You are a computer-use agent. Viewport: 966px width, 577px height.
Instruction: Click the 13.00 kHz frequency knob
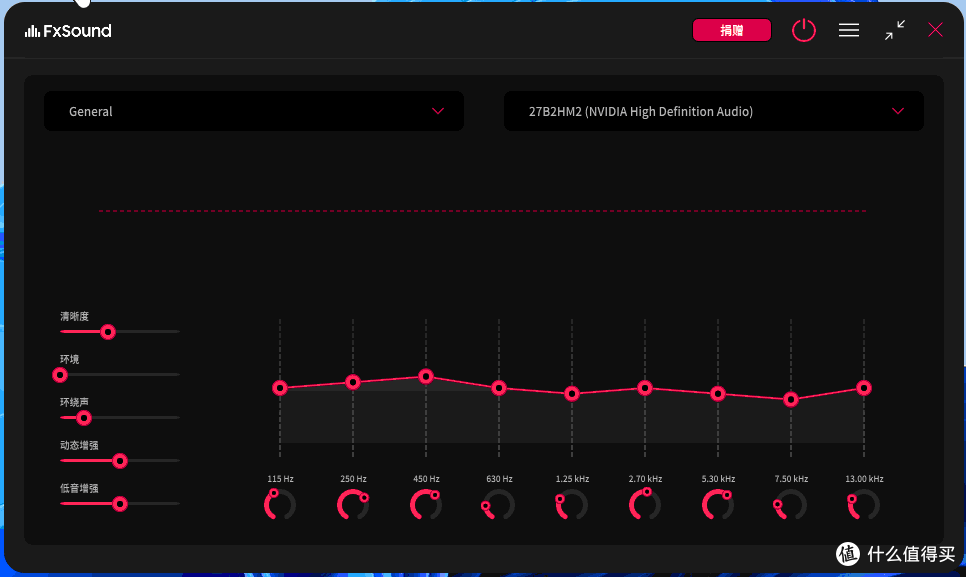[x=864, y=505]
